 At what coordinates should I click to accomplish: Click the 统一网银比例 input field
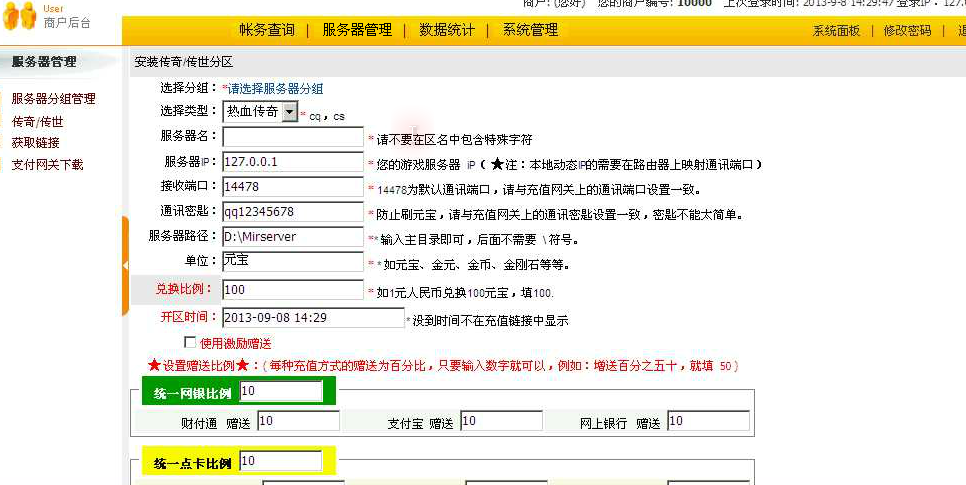[281, 391]
